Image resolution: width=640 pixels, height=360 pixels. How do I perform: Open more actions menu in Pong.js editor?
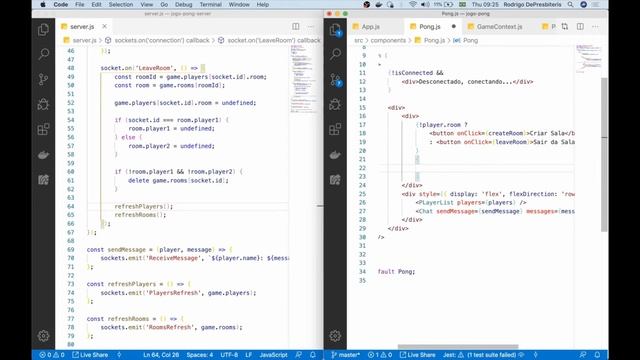coord(596,27)
